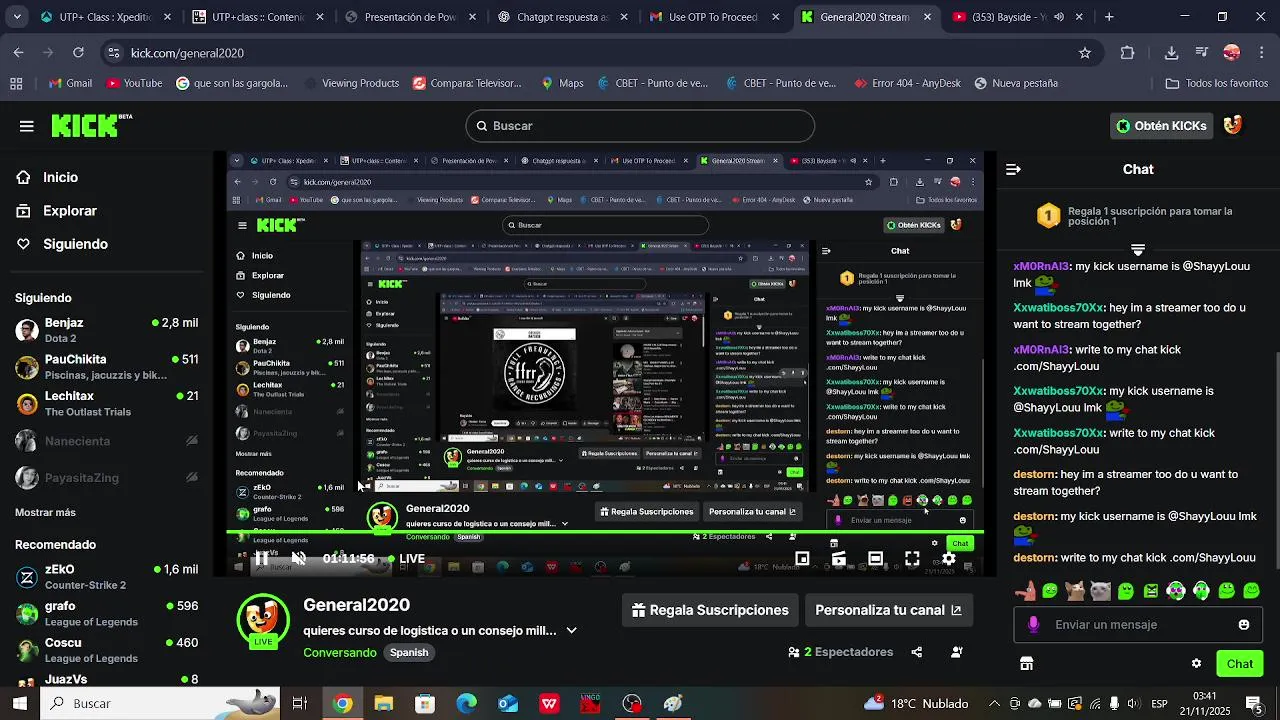Insert the tan cat emote
The image size is (1280, 720).
coord(1075,591)
